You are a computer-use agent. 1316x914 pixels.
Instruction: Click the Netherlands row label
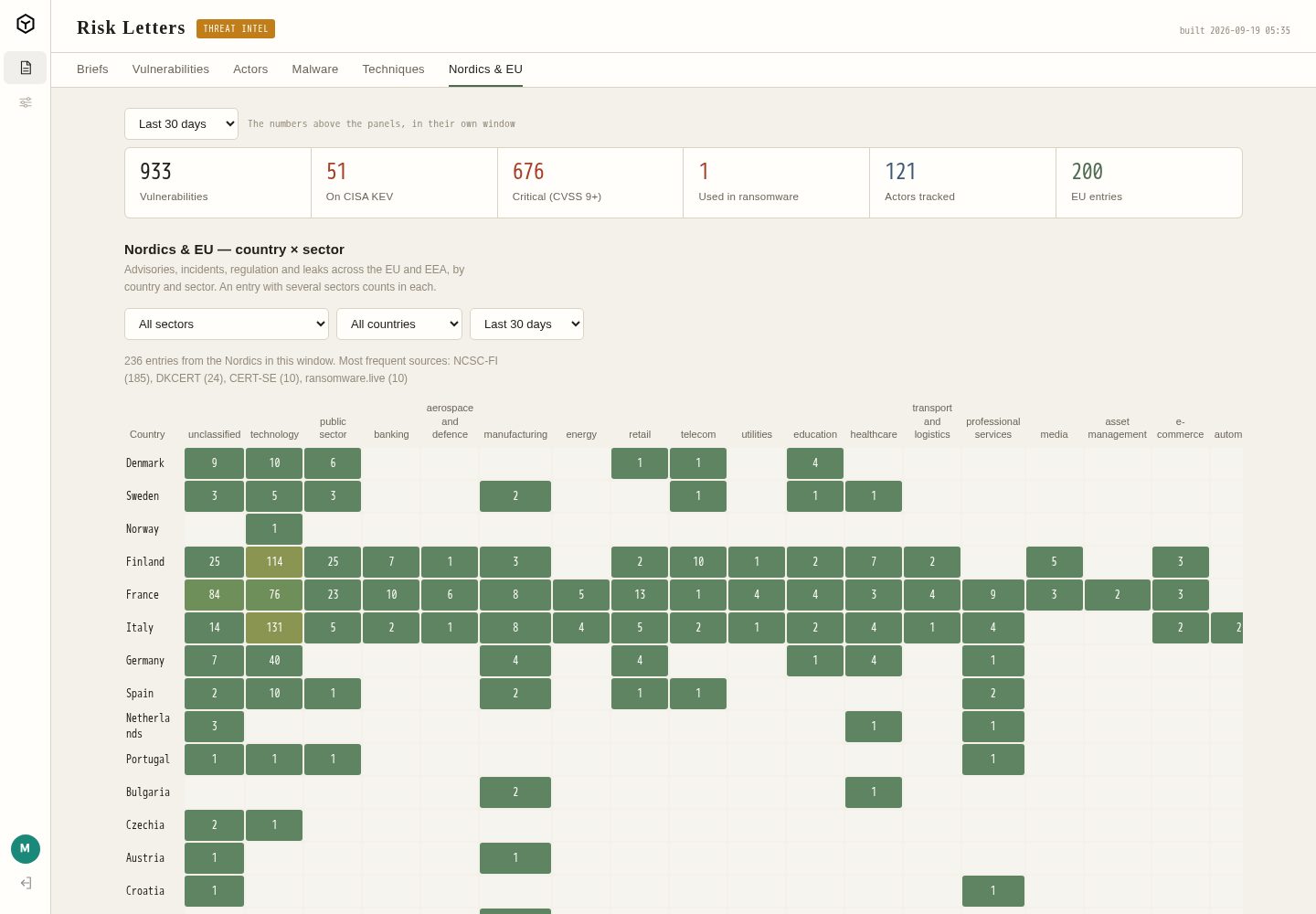pyautogui.click(x=148, y=726)
